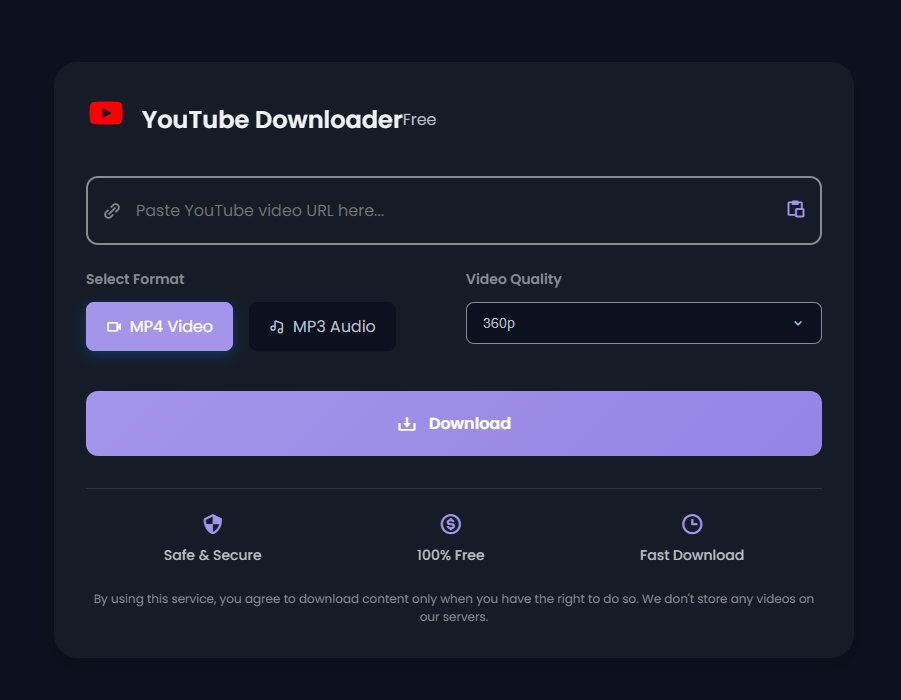Image resolution: width=901 pixels, height=700 pixels.
Task: Click the shield icon above Safe & Secure
Action: point(212,523)
